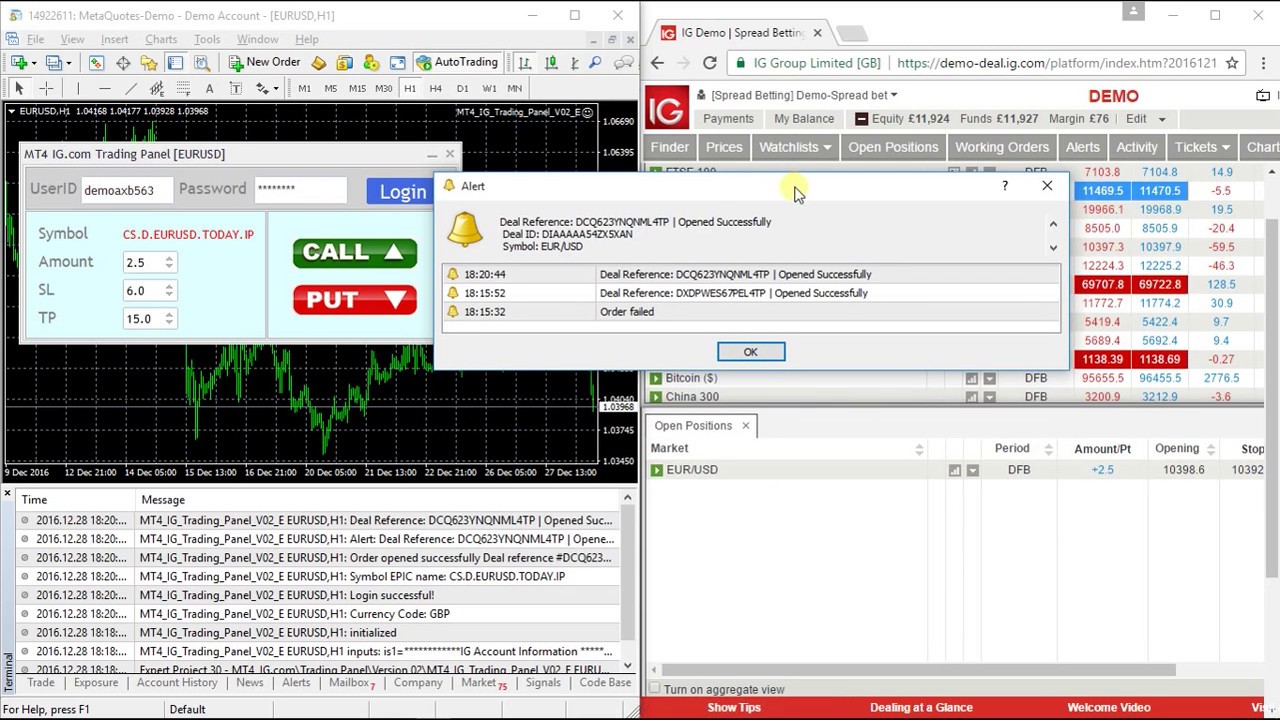Screen dimensions: 1280x720
Task: Adjust the TP value spinner arrows
Action: coord(169,318)
